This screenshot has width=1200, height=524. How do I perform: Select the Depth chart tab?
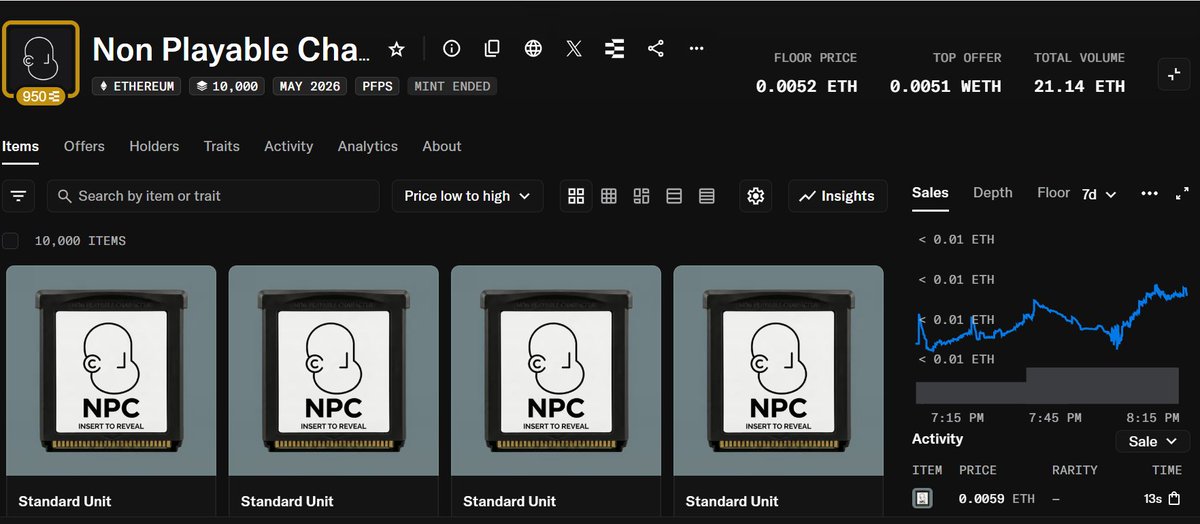point(993,193)
